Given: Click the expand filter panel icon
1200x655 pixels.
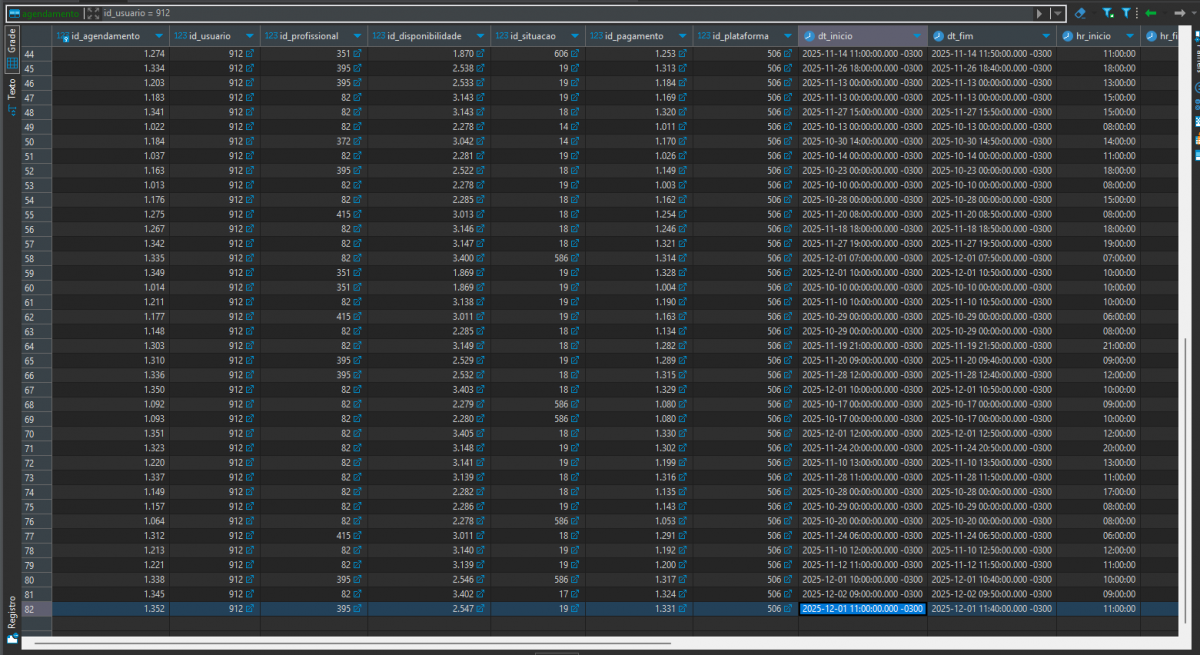Looking at the screenshot, I should pos(92,13).
